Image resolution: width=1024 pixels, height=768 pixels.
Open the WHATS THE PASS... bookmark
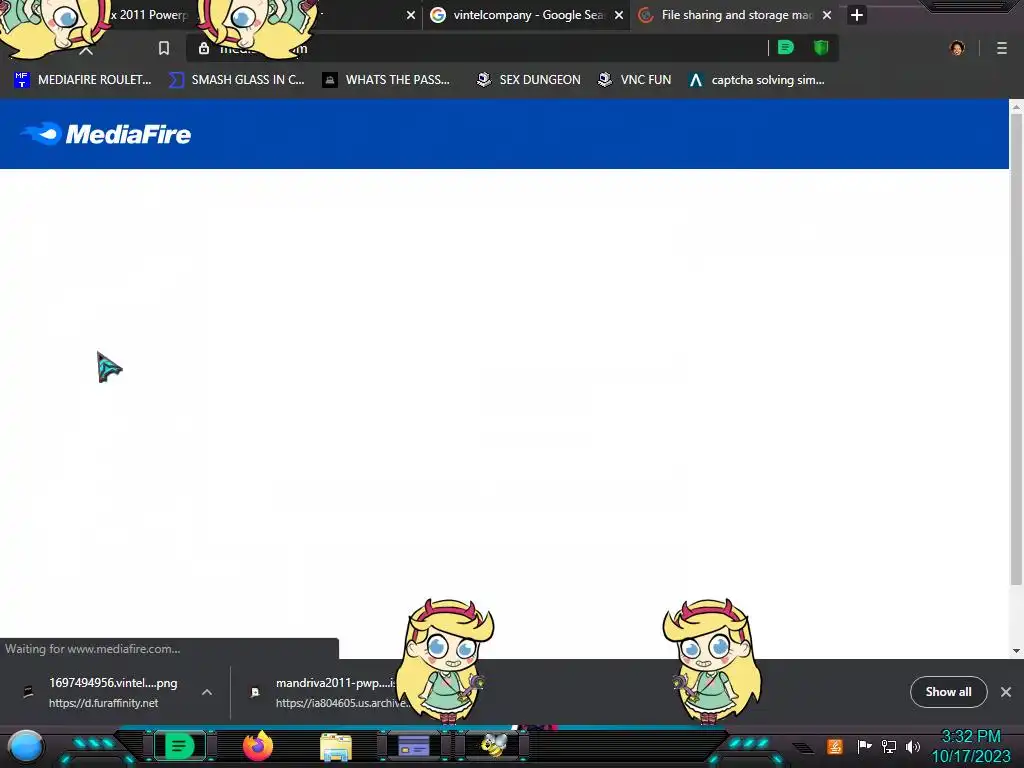pyautogui.click(x=386, y=80)
